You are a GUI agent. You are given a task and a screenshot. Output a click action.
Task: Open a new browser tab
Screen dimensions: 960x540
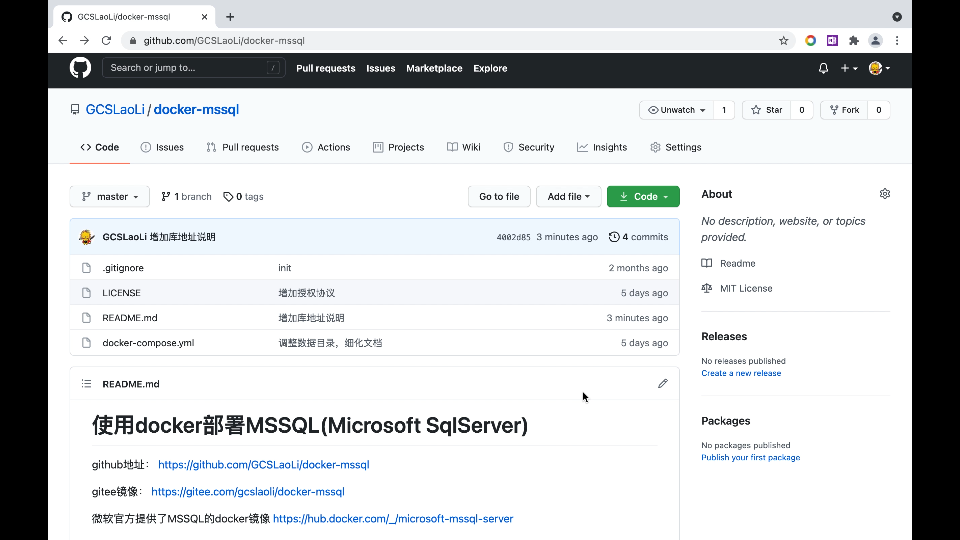pyautogui.click(x=230, y=17)
